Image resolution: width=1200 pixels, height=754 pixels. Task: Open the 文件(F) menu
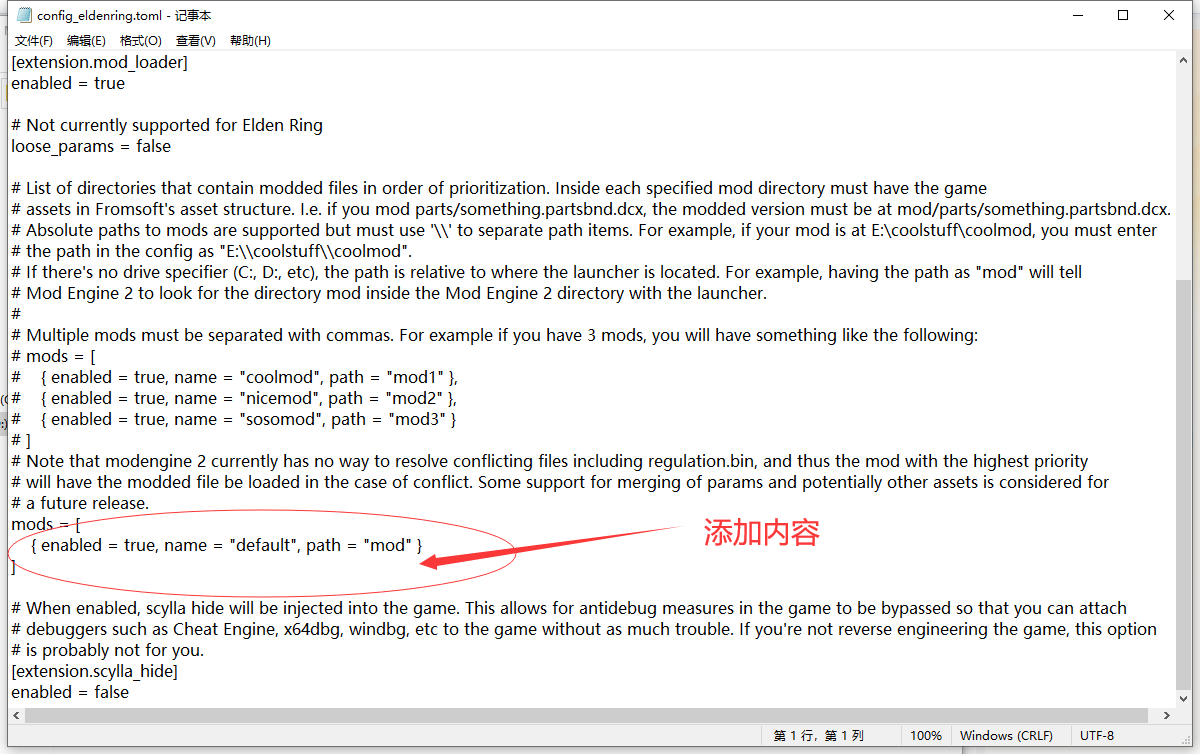tap(34, 41)
